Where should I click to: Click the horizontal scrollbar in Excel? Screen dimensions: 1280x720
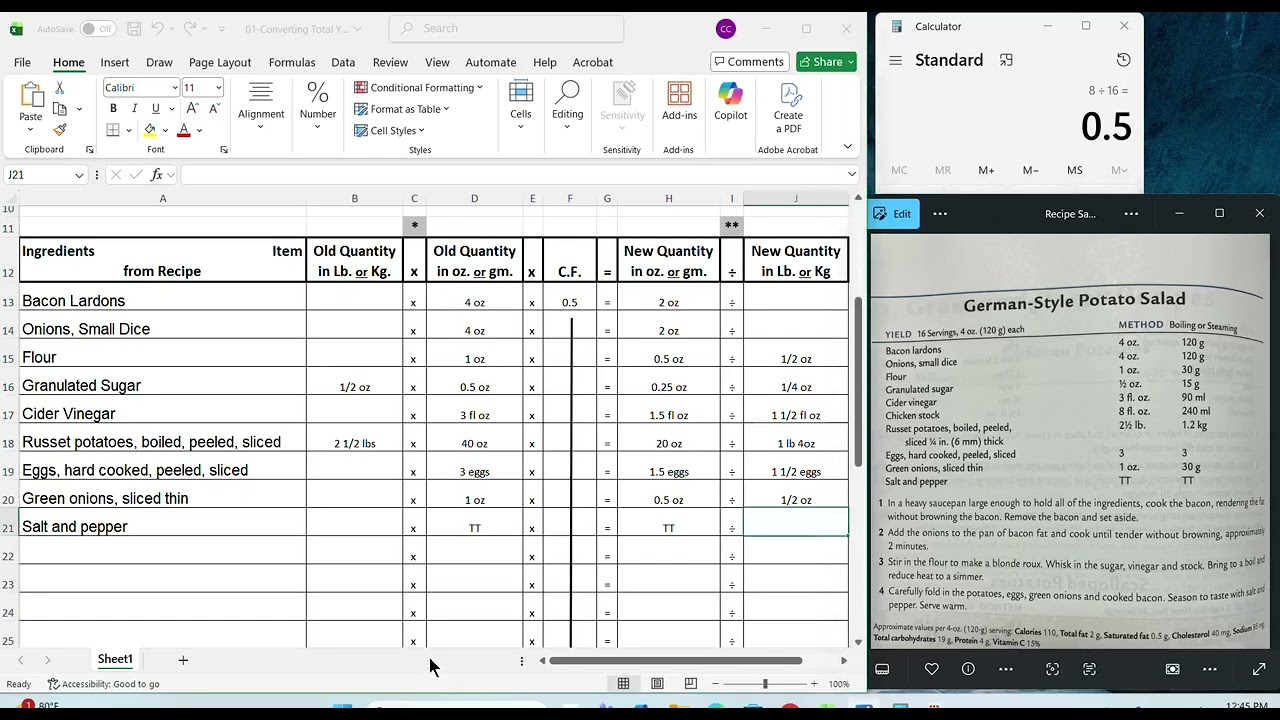675,660
